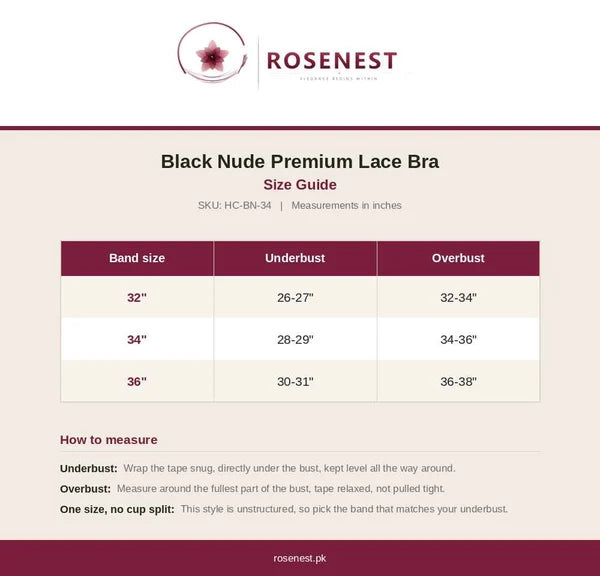
Task: Click the 28-29" underbust value
Action: (x=295, y=339)
